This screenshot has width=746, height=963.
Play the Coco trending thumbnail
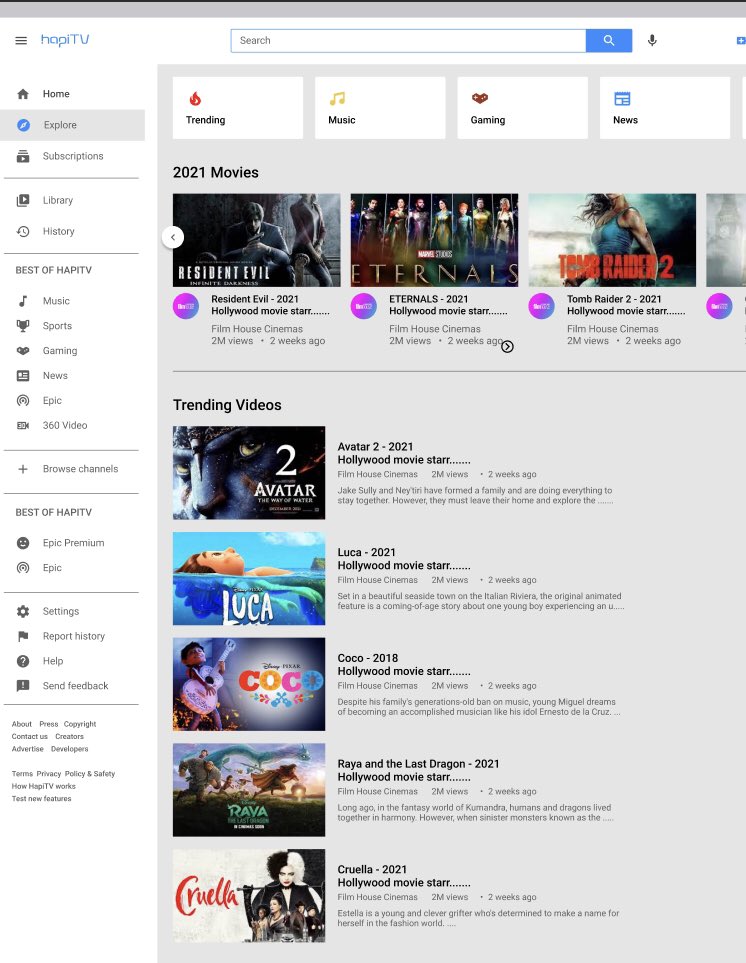249,684
